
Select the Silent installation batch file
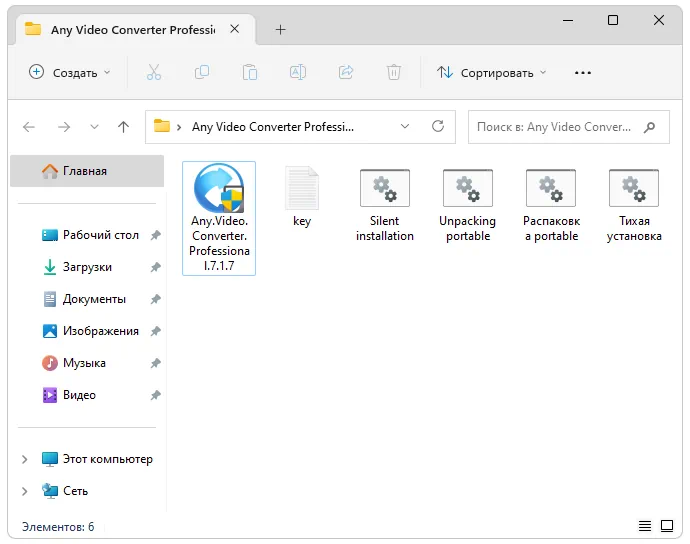pyautogui.click(x=385, y=206)
